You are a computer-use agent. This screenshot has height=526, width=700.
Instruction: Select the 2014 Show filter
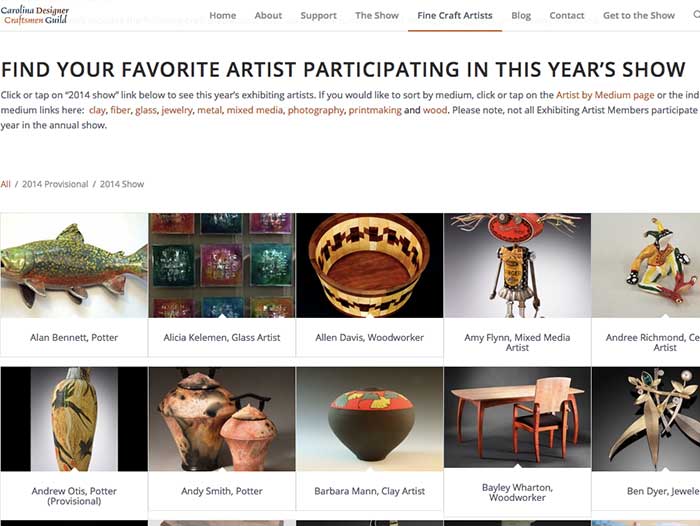(x=122, y=184)
